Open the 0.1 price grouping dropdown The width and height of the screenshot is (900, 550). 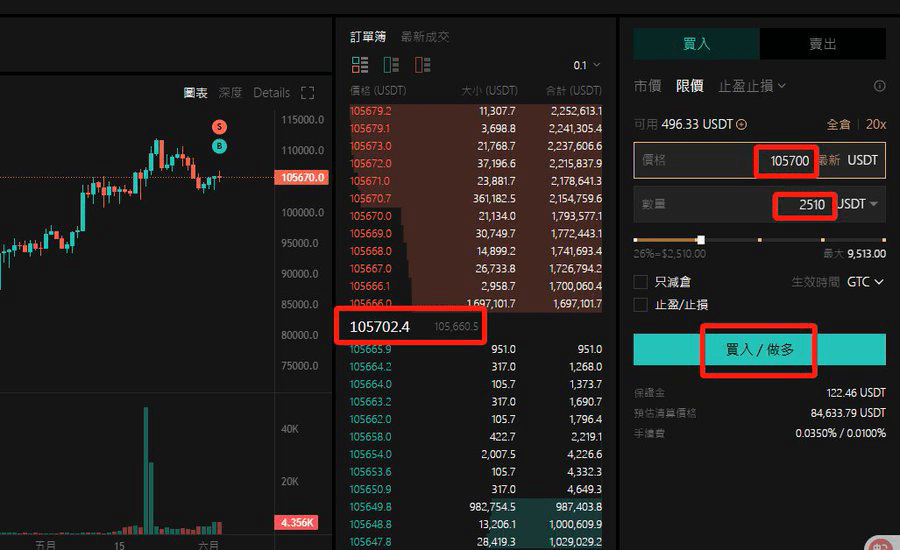587,65
